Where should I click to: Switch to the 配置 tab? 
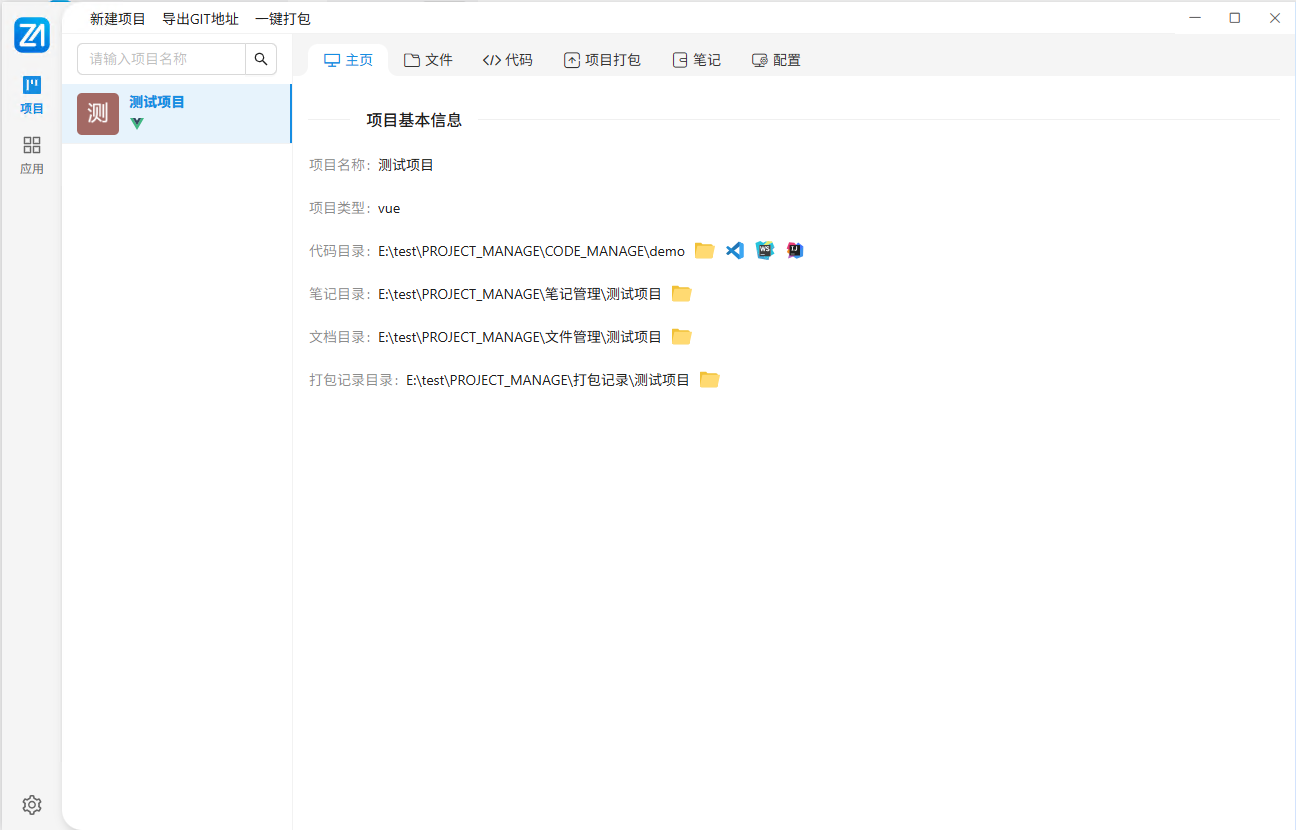[x=776, y=60]
